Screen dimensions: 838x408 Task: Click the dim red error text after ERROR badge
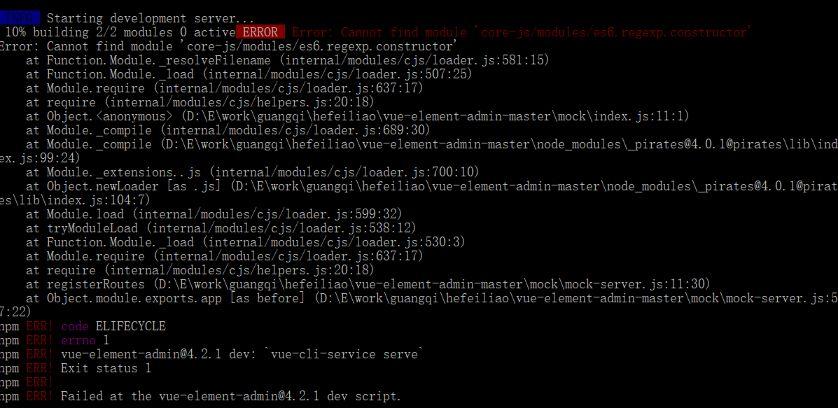pos(522,33)
